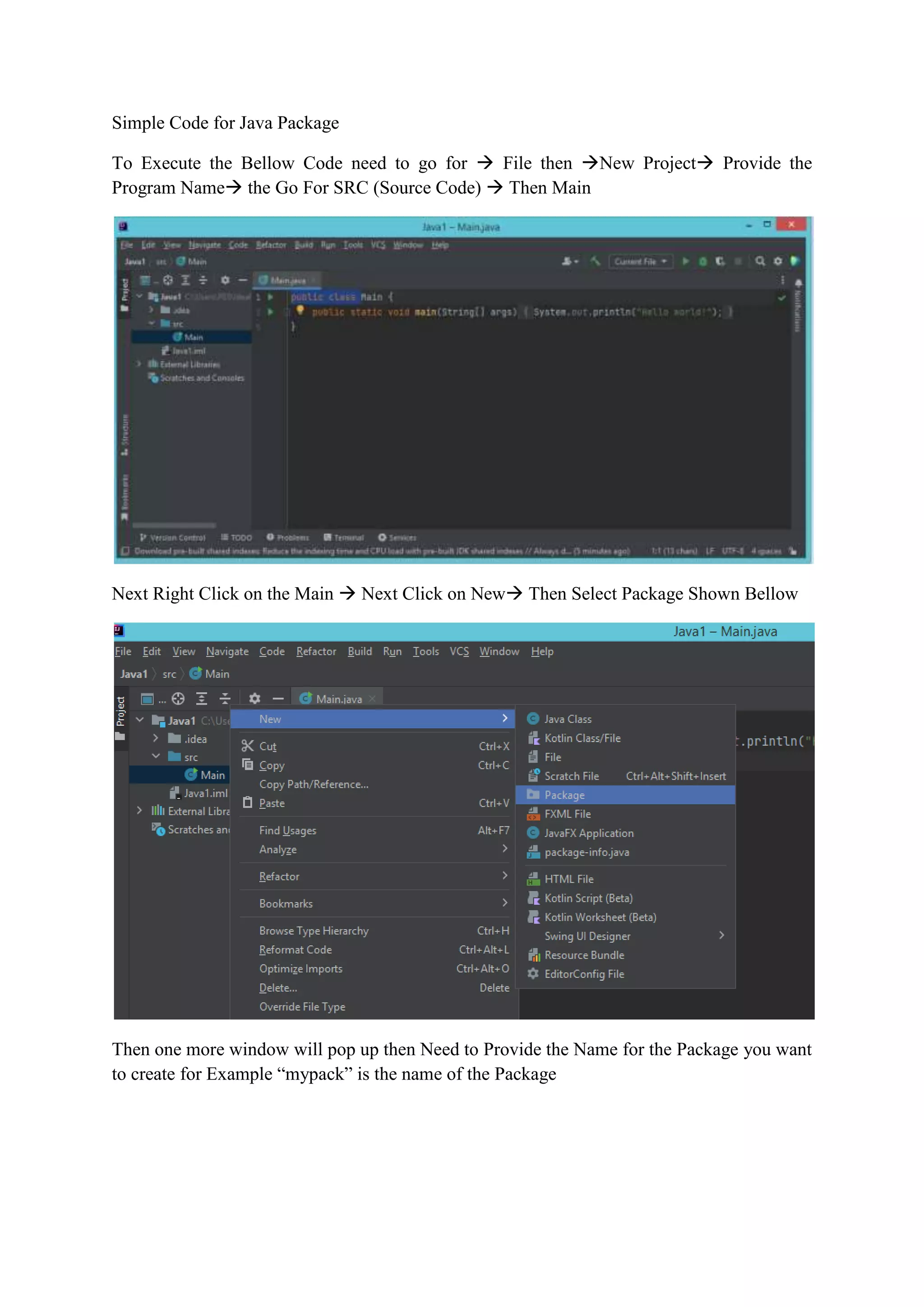Open the Current File run configuration dropdown
The width and height of the screenshot is (924, 1307).
click(x=641, y=261)
